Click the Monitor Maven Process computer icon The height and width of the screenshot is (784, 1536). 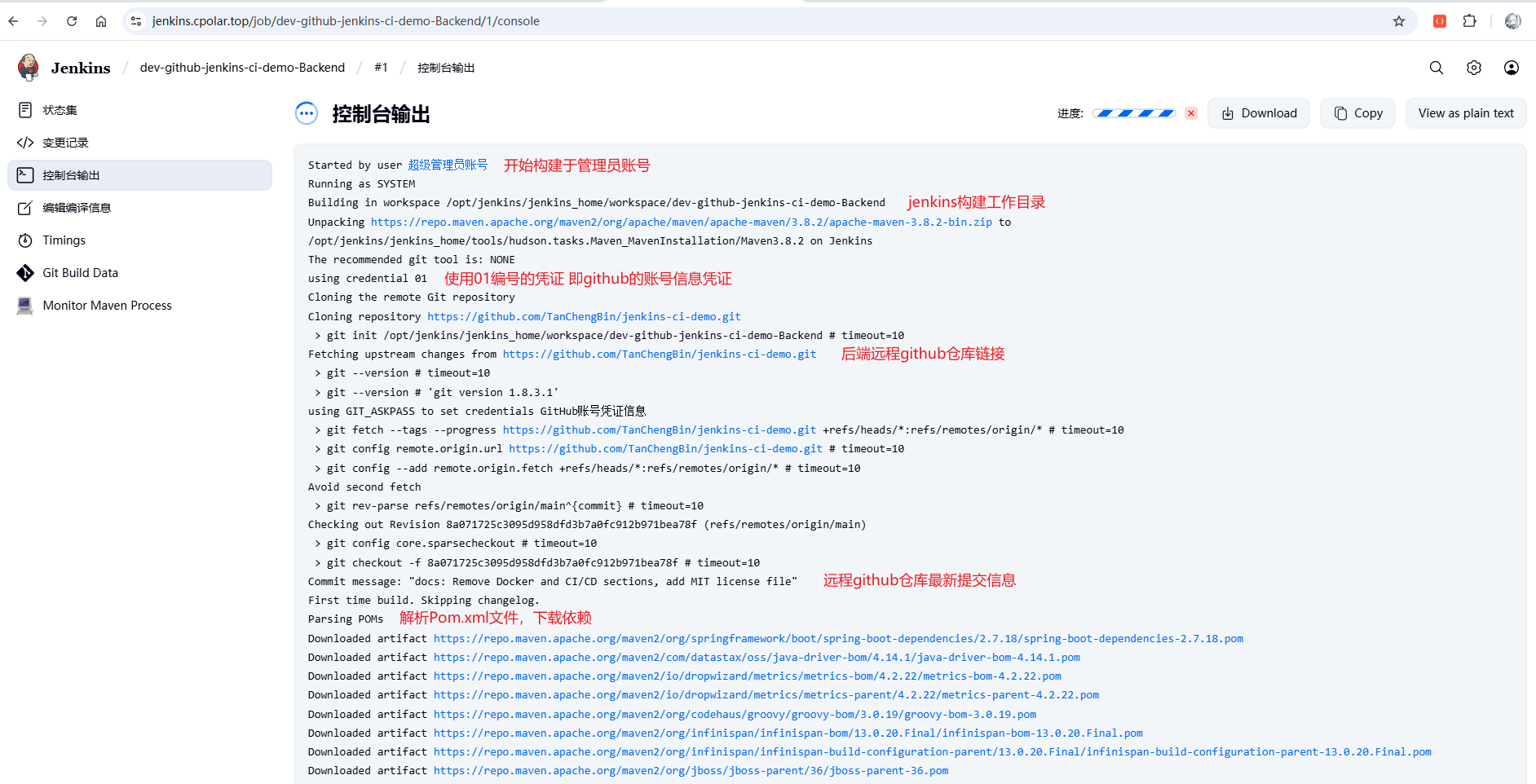(x=25, y=306)
